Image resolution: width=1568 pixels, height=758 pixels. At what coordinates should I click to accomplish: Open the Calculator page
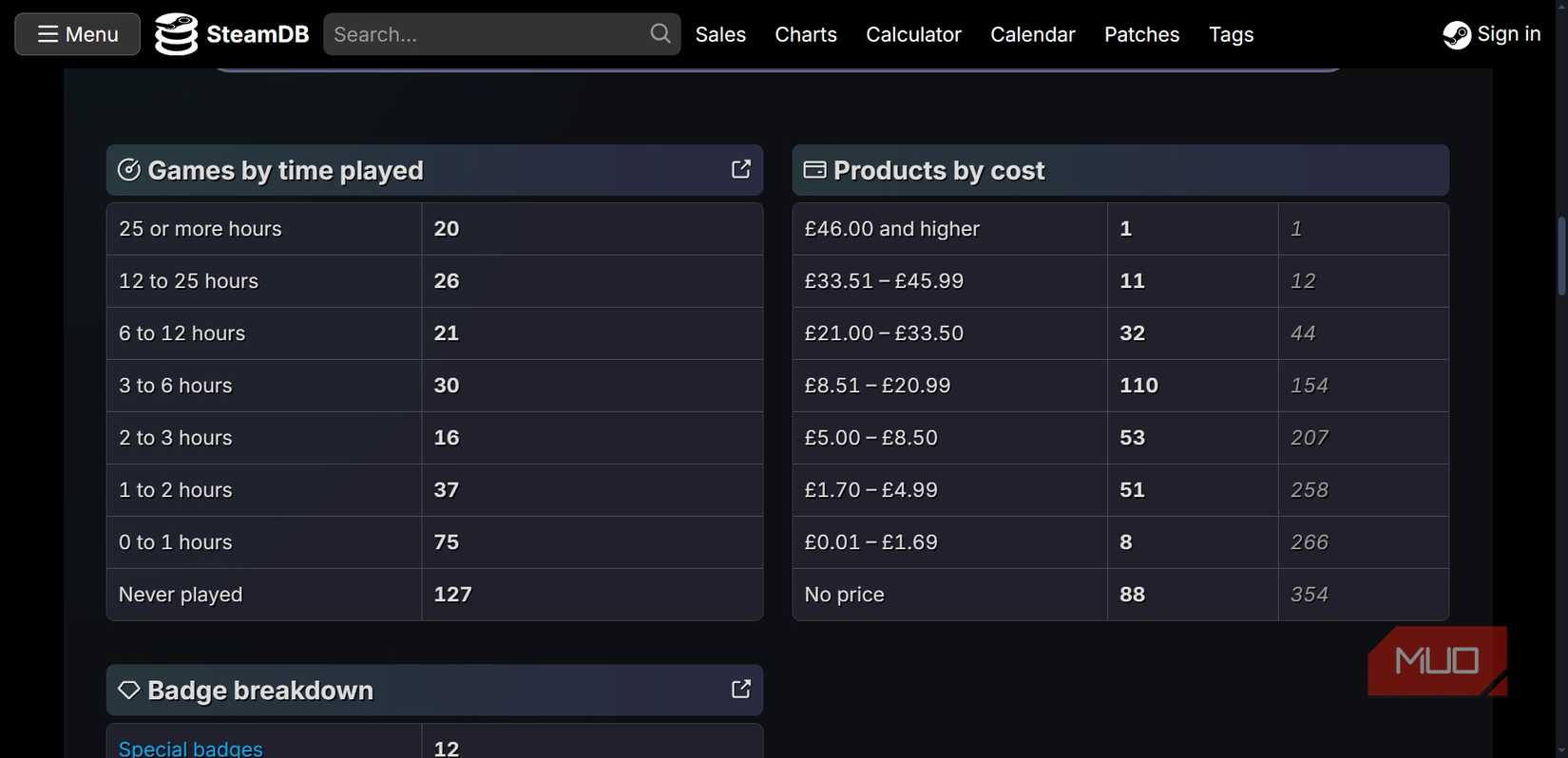click(x=913, y=34)
